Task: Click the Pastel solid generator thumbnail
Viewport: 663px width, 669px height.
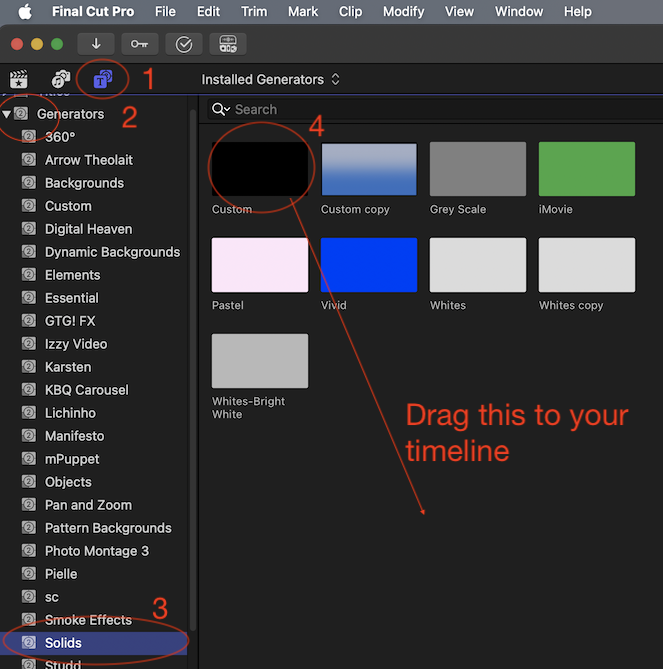Action: pyautogui.click(x=259, y=265)
